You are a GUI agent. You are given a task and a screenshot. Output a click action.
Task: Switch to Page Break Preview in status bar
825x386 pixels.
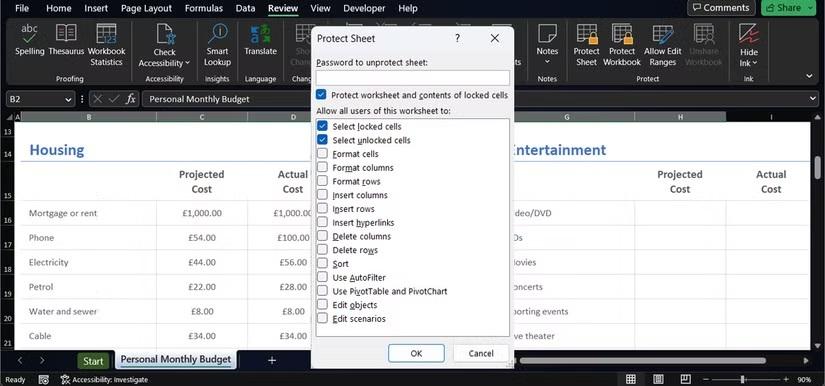(x=685, y=379)
